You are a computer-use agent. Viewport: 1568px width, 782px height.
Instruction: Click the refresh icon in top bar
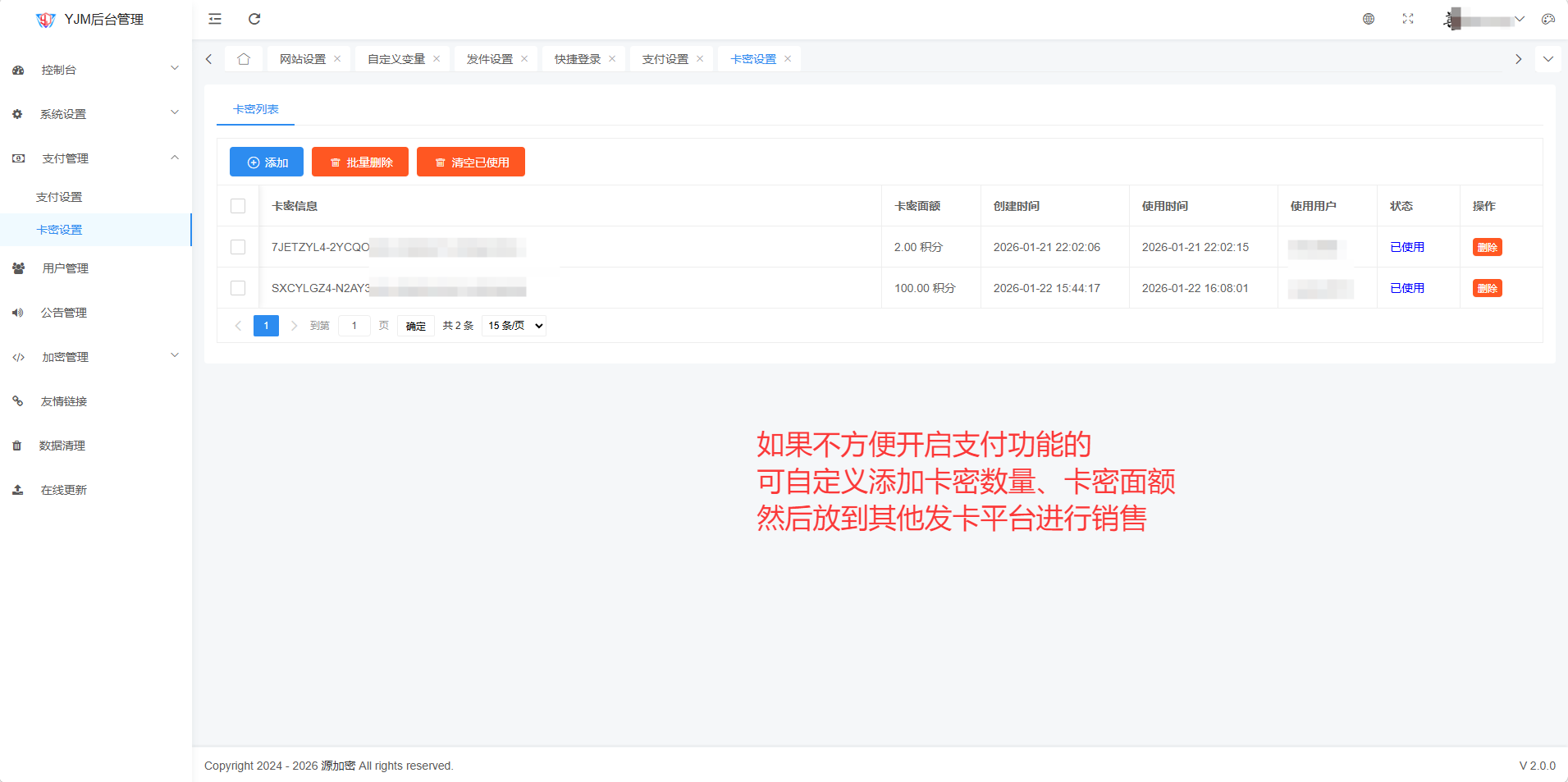pyautogui.click(x=254, y=19)
